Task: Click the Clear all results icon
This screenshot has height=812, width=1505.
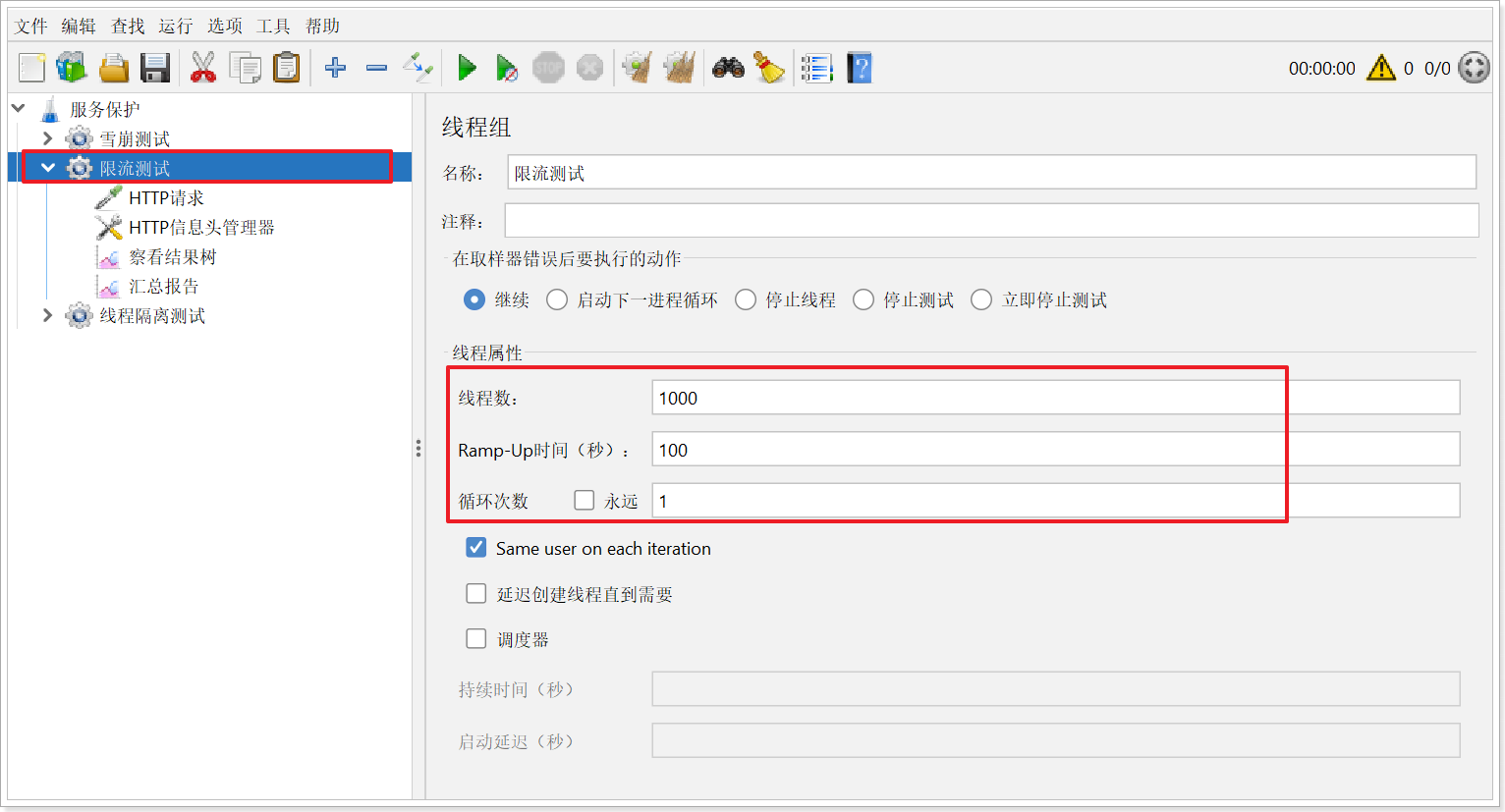Action: [679, 68]
